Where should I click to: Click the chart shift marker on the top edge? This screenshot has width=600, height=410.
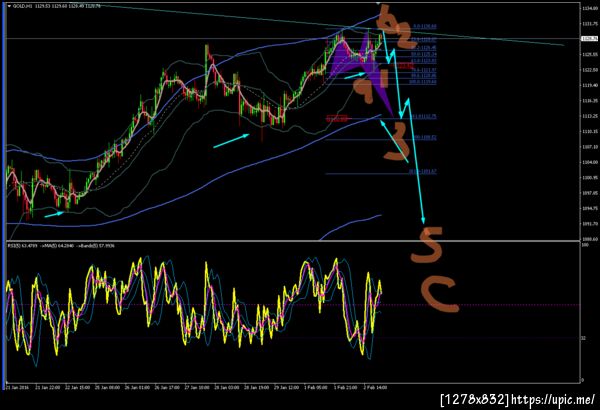coord(378,3)
